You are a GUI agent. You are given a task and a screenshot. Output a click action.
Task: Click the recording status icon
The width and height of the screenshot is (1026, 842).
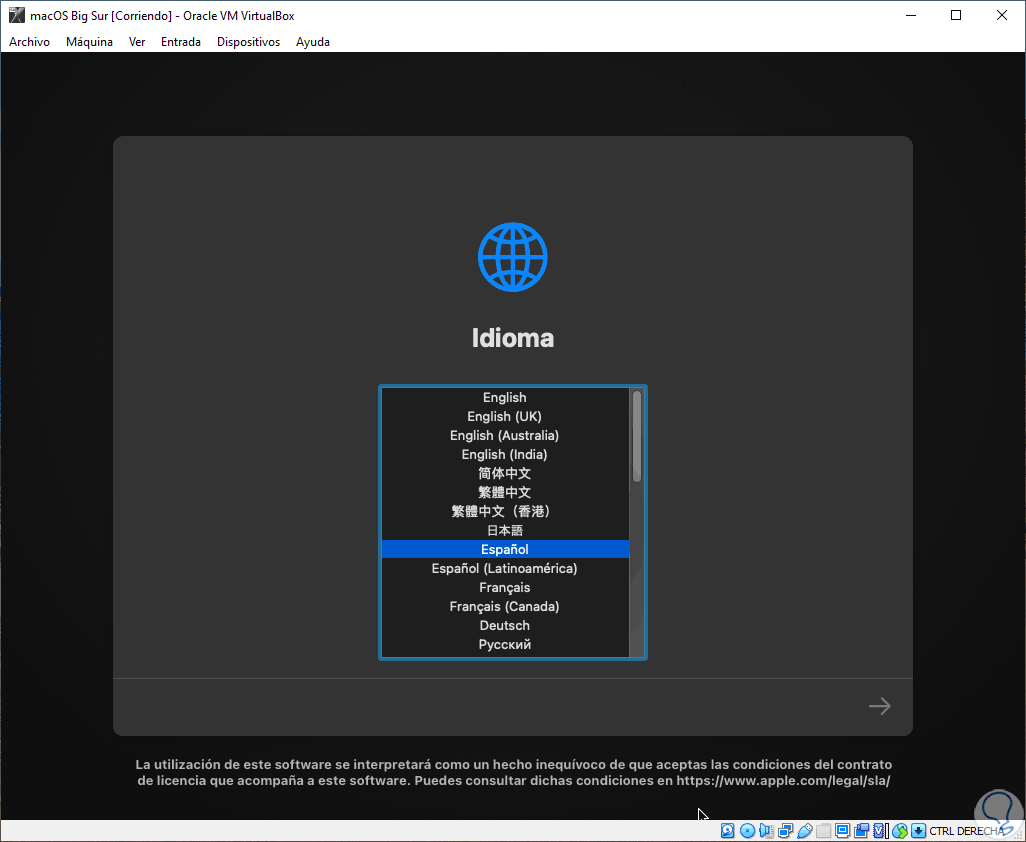862,831
